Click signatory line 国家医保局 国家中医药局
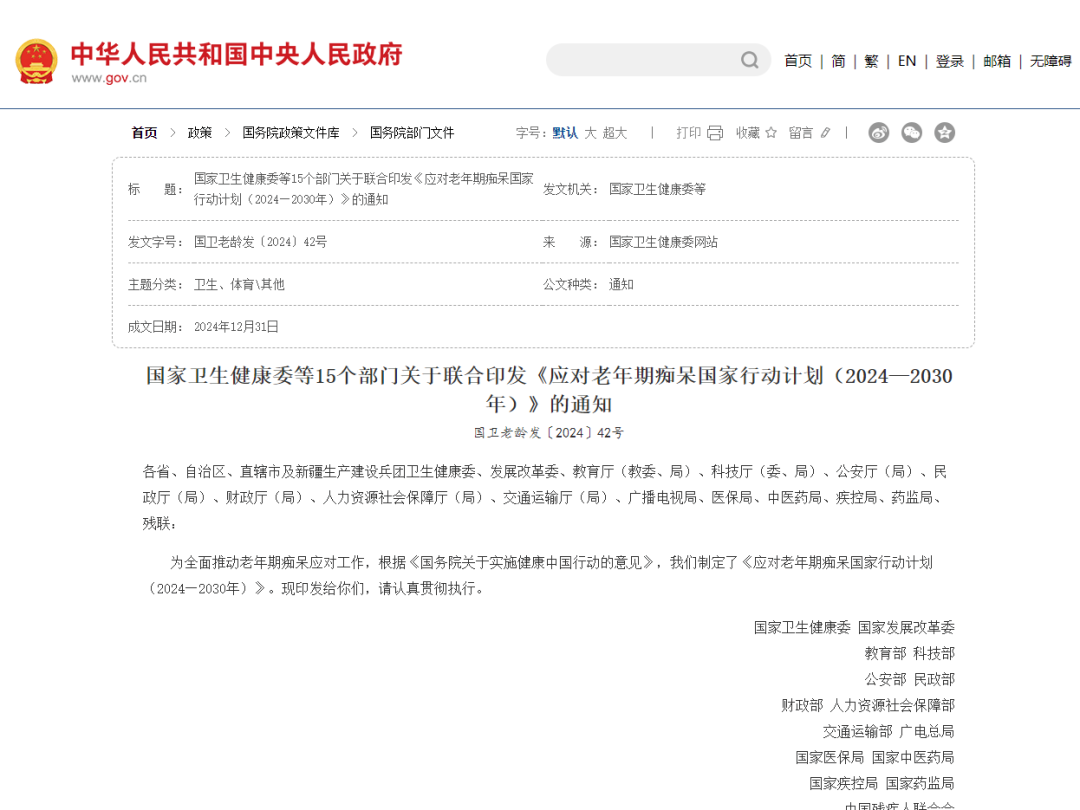Image resolution: width=1080 pixels, height=810 pixels. point(875,758)
